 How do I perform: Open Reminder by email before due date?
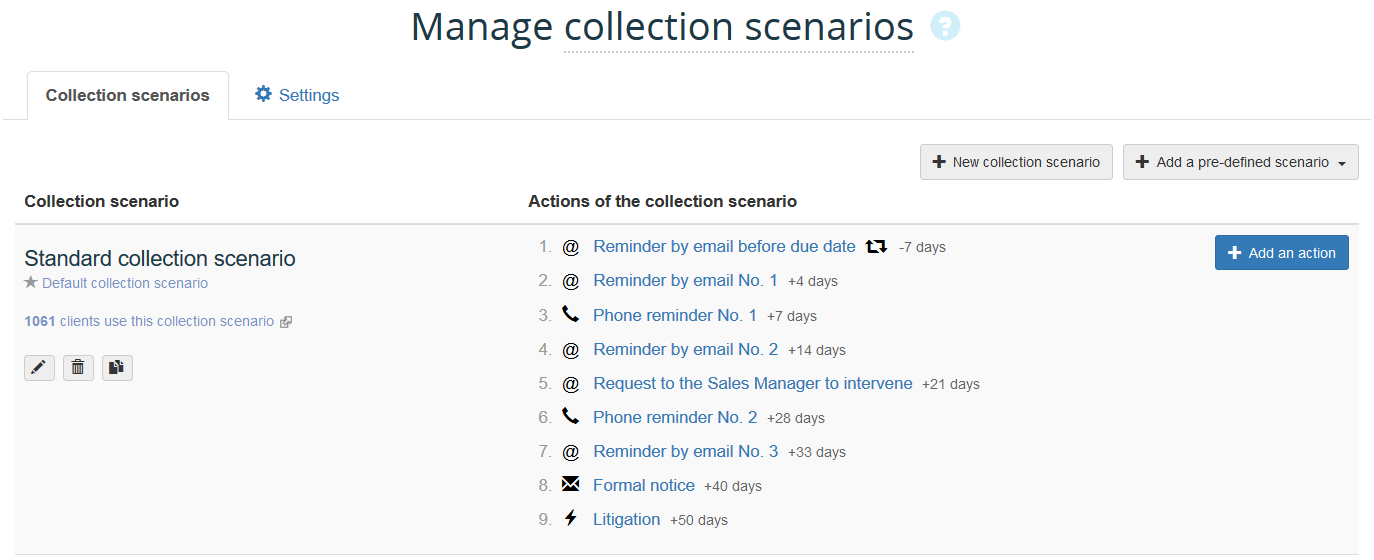(724, 246)
